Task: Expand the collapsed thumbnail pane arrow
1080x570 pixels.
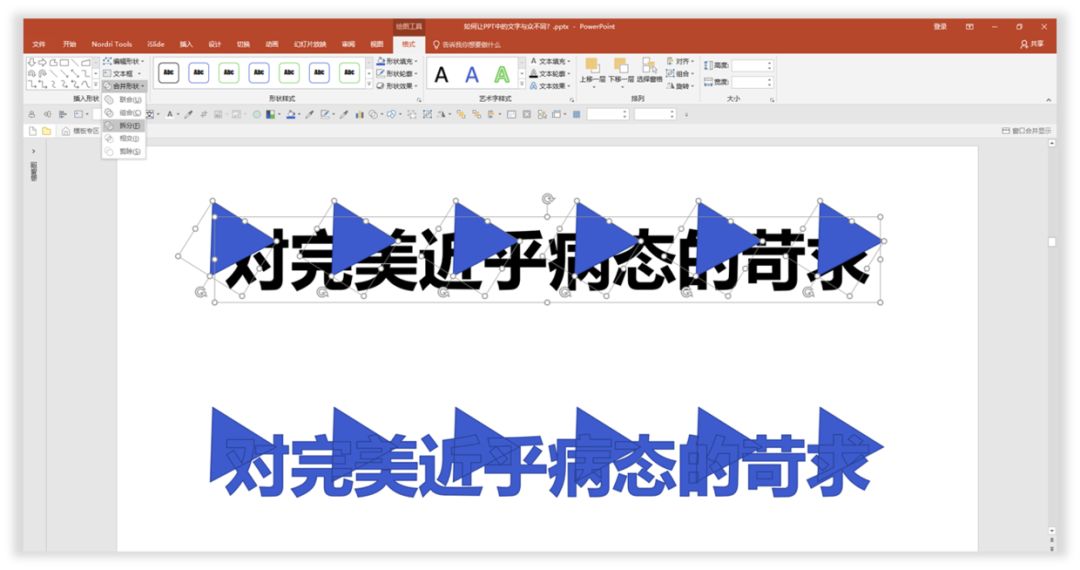Action: pos(34,151)
